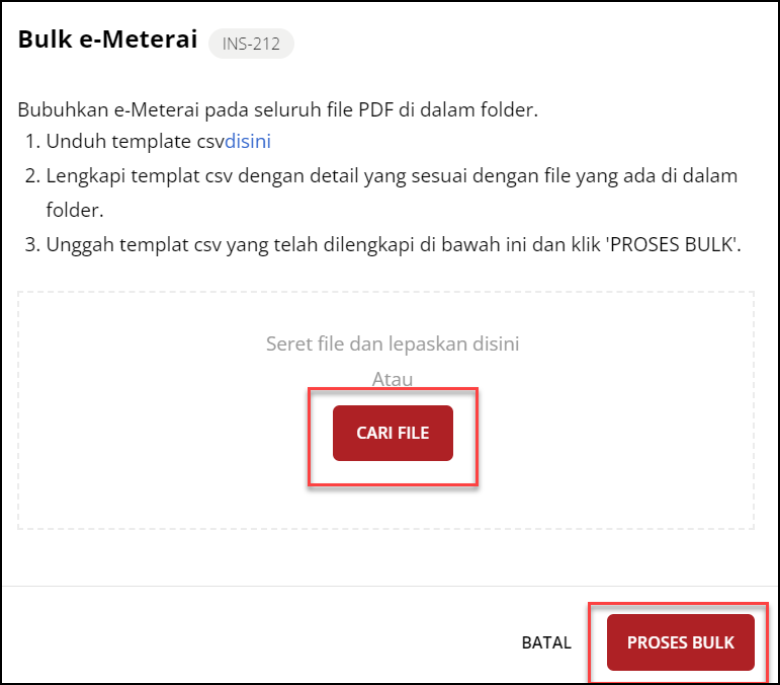This screenshot has width=780, height=685.
Task: Click 'Seret file dan lepaskan disini' text
Action: [x=392, y=344]
